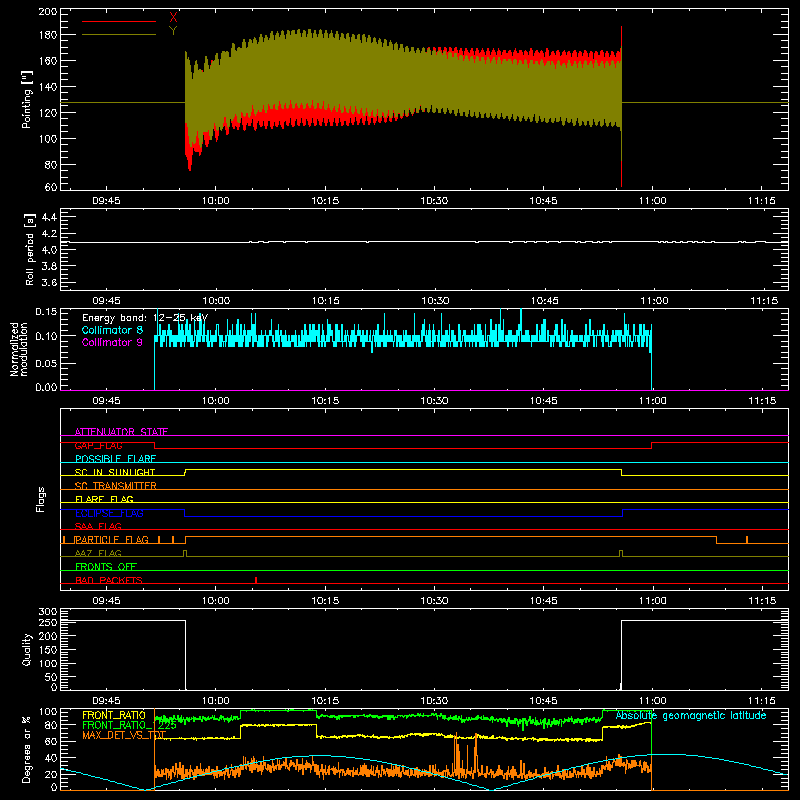Click the ATTENUATOR_STATE flag label
The width and height of the screenshot is (800, 800).
[x=121, y=432]
